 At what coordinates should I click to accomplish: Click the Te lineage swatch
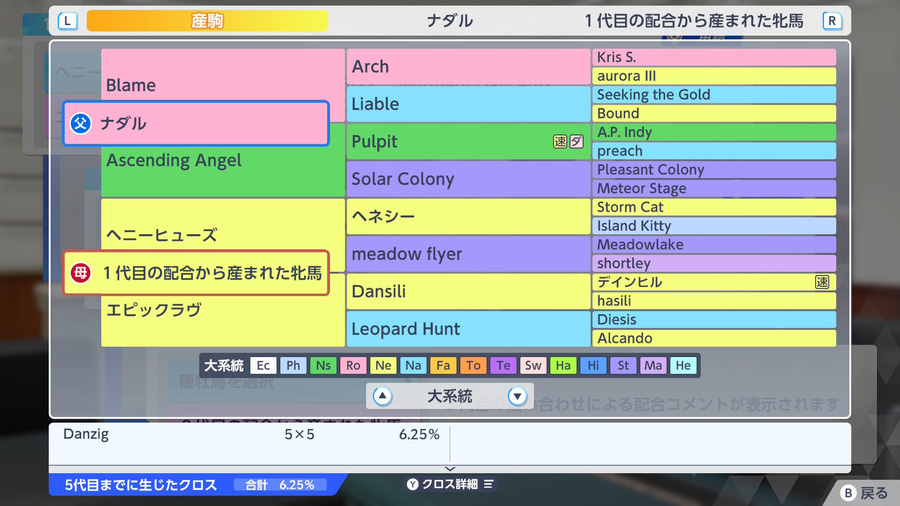[x=503, y=365]
